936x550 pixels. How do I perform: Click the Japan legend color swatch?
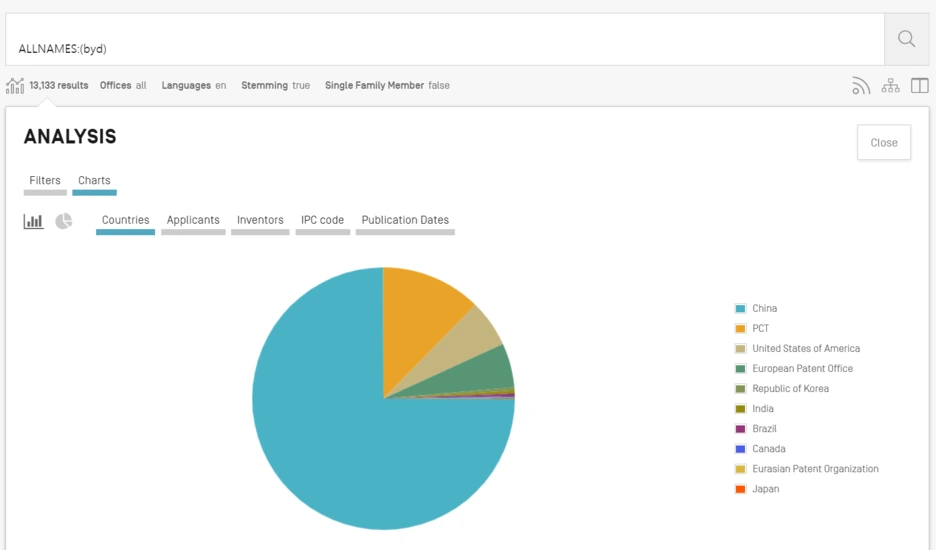click(x=740, y=489)
